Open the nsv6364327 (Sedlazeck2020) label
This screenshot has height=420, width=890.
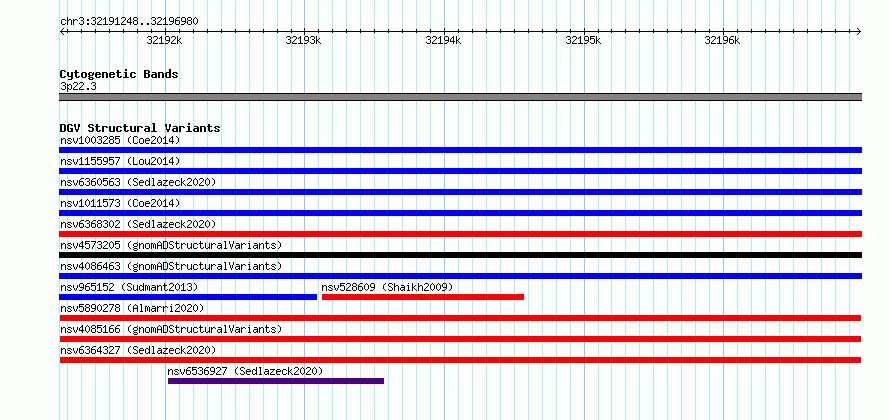138,350
